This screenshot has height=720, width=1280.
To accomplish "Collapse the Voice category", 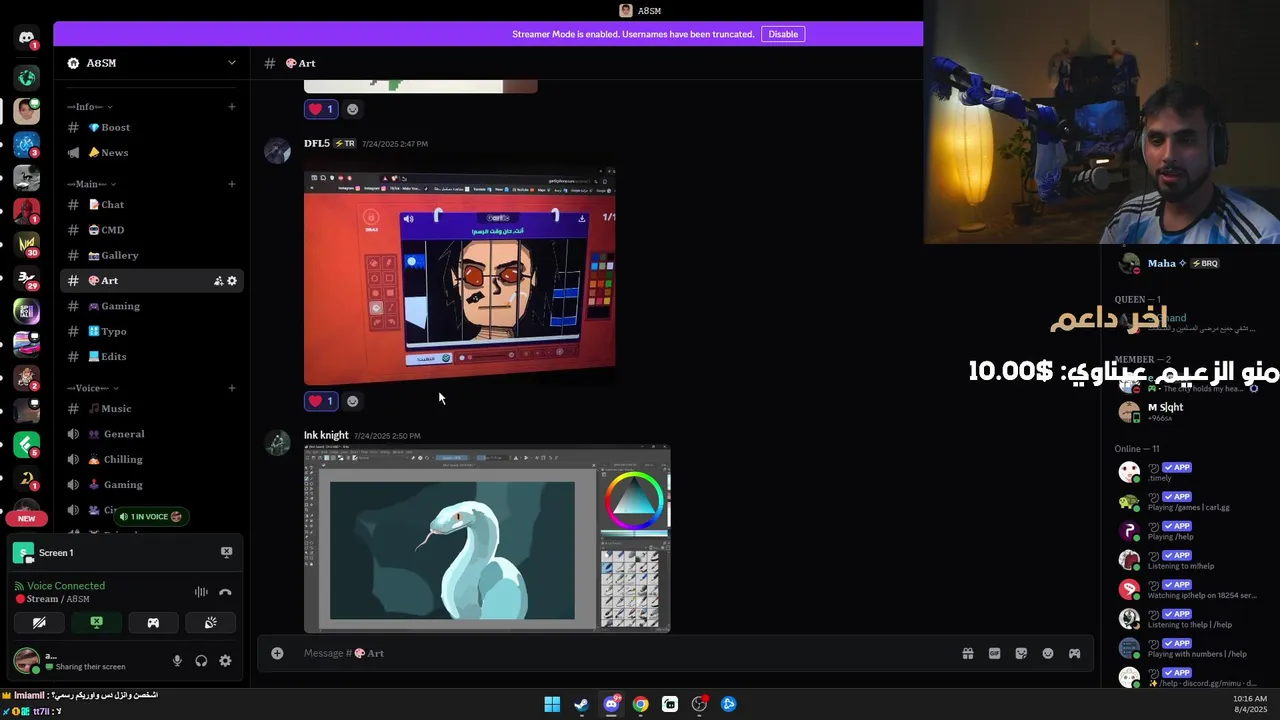I will click(x=93, y=388).
